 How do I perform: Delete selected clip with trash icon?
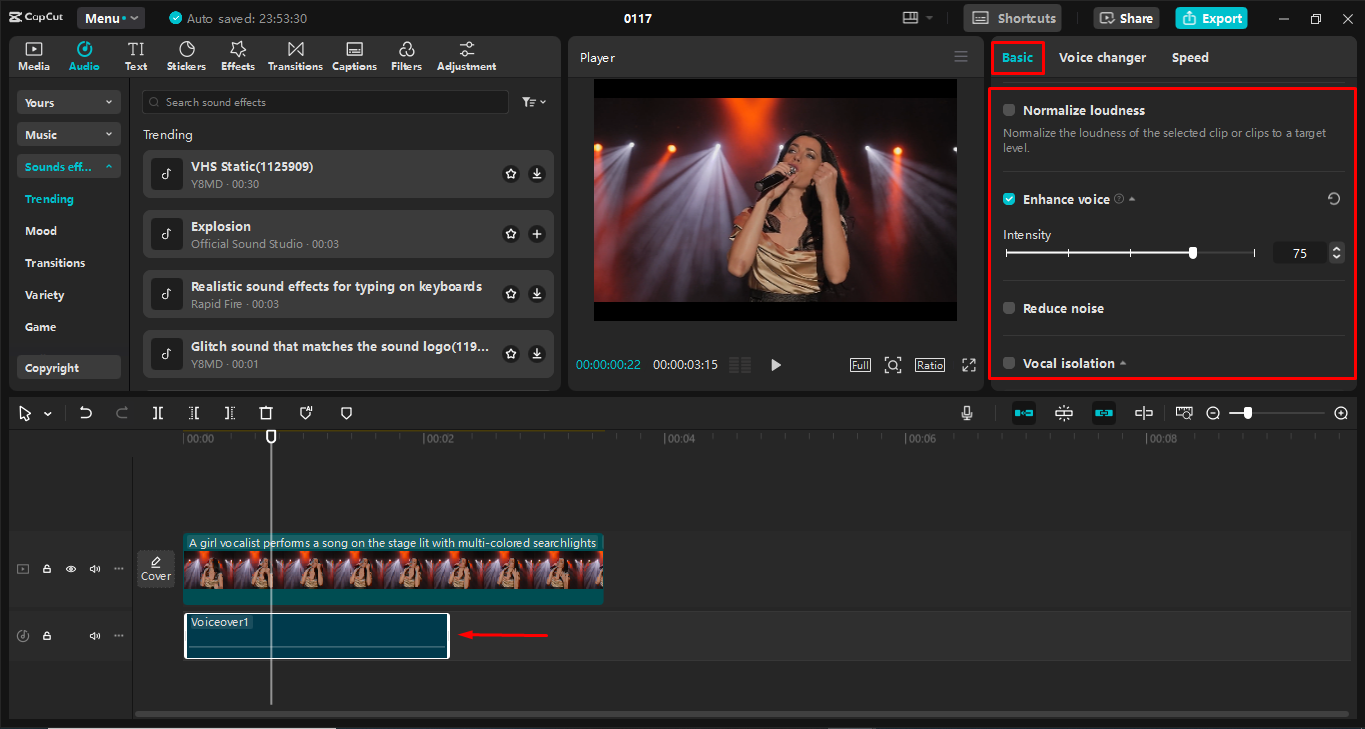click(x=266, y=413)
